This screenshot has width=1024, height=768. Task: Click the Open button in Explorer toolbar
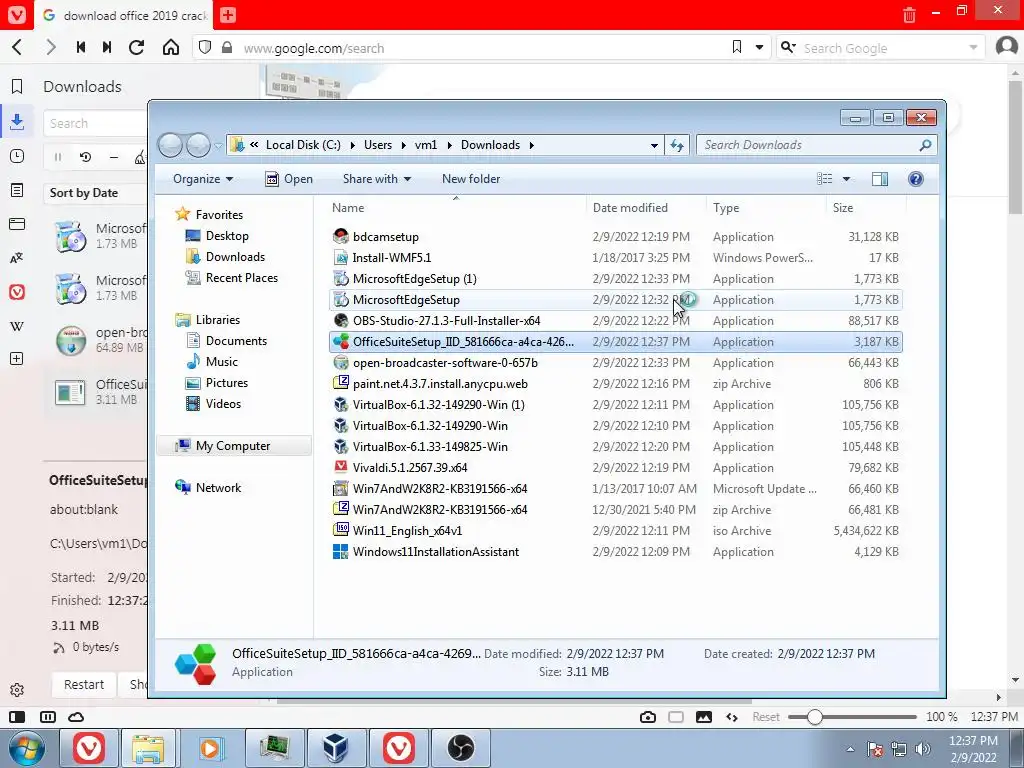[289, 179]
